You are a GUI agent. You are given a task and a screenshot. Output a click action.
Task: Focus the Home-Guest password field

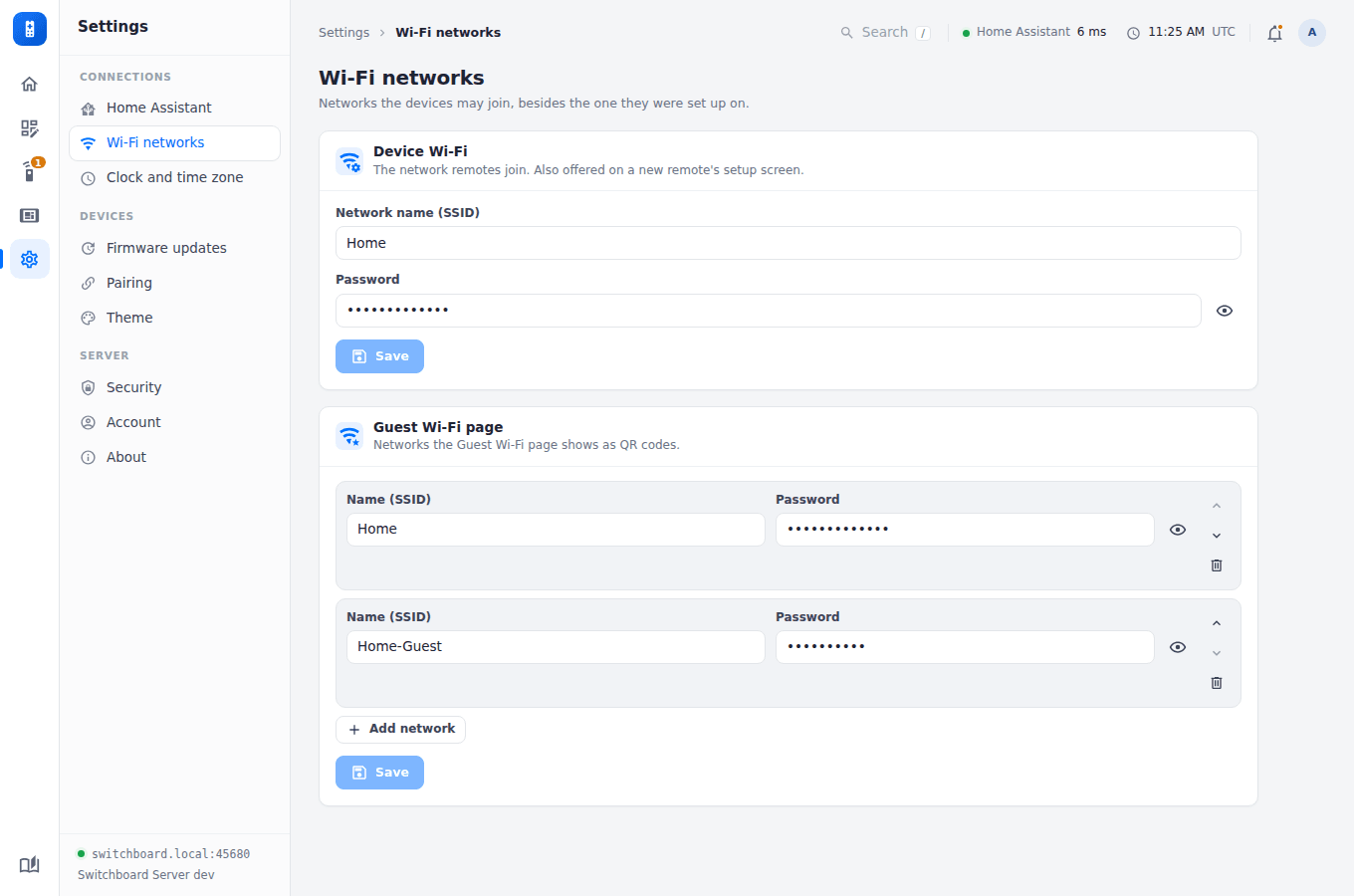[x=965, y=647]
